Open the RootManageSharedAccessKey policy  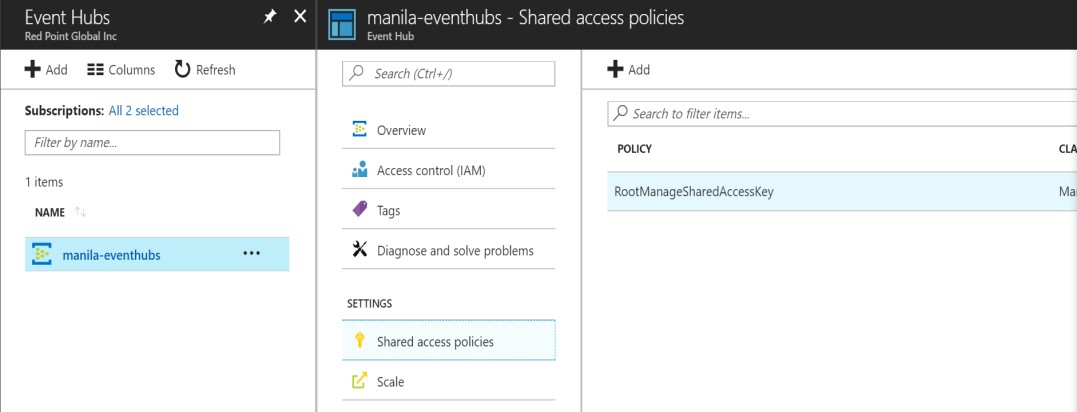tap(693, 192)
